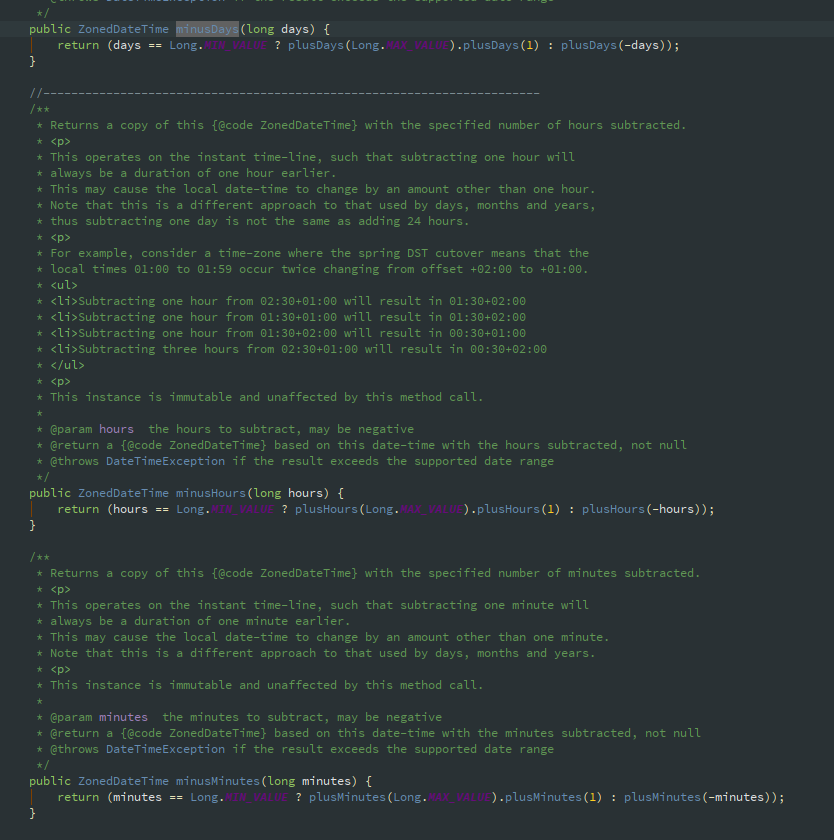Click the plusMinutes(1) call
This screenshot has height=840, width=834.
(553, 797)
